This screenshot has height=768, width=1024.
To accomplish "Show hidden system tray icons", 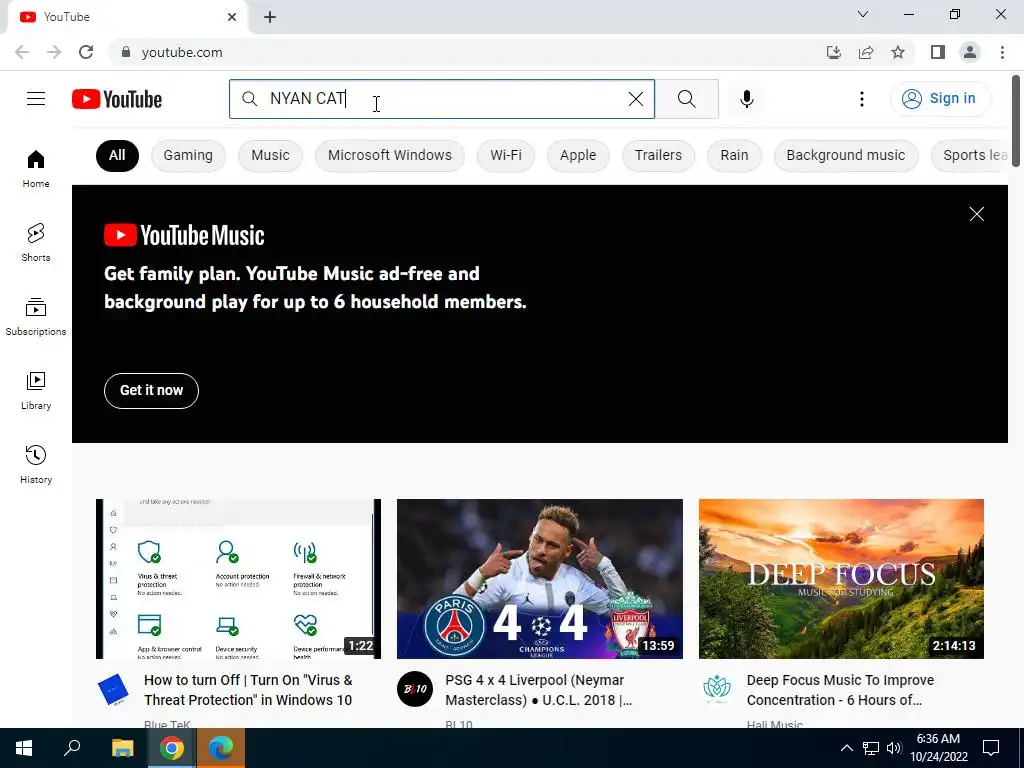I will pyautogui.click(x=846, y=748).
